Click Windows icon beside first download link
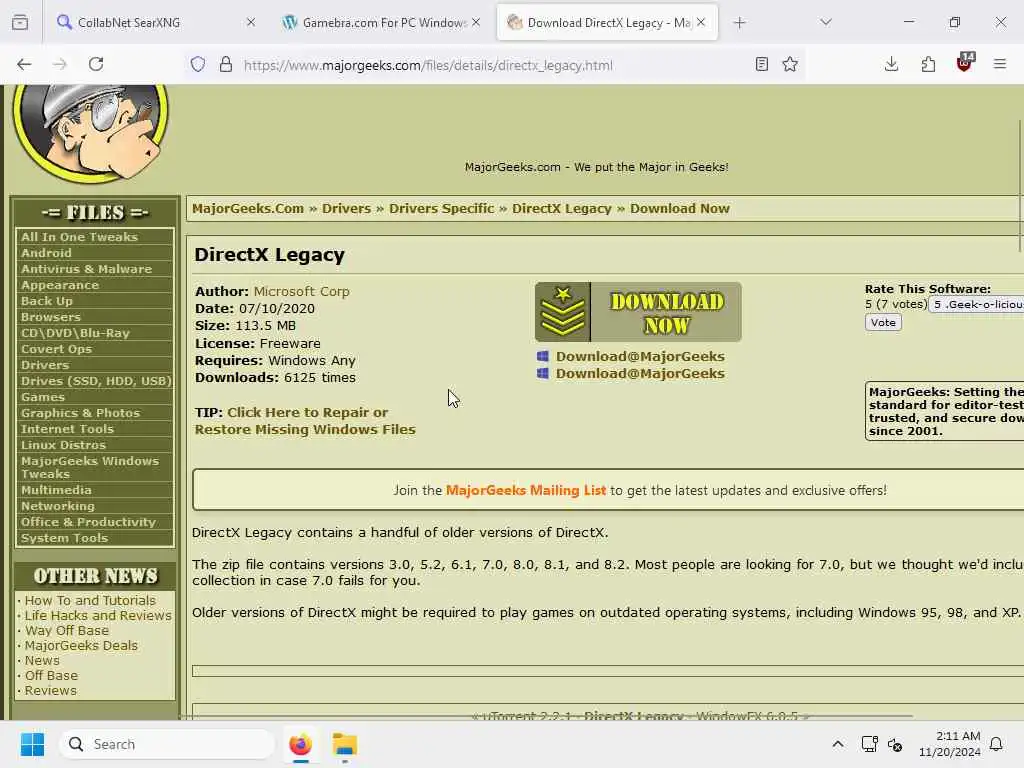 (x=543, y=357)
